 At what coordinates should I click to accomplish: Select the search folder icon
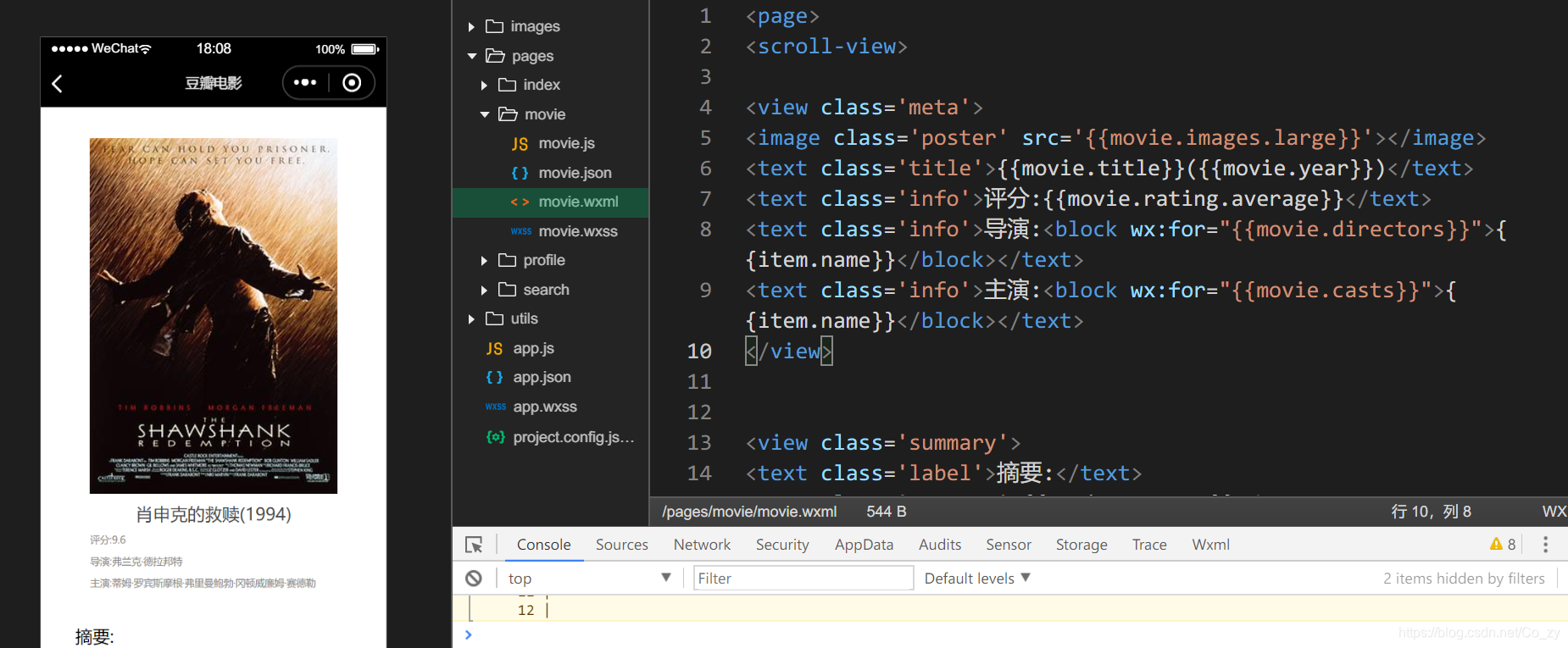tap(507, 290)
